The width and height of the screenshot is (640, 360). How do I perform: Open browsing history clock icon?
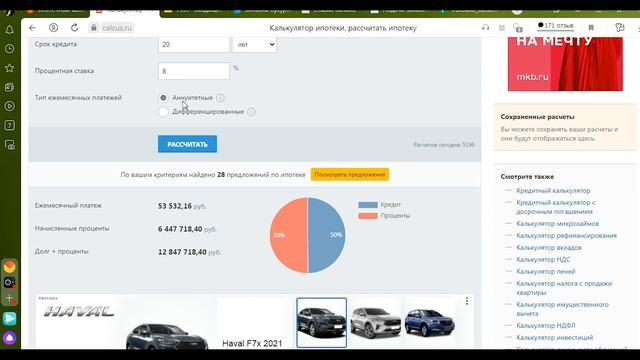click(9, 49)
